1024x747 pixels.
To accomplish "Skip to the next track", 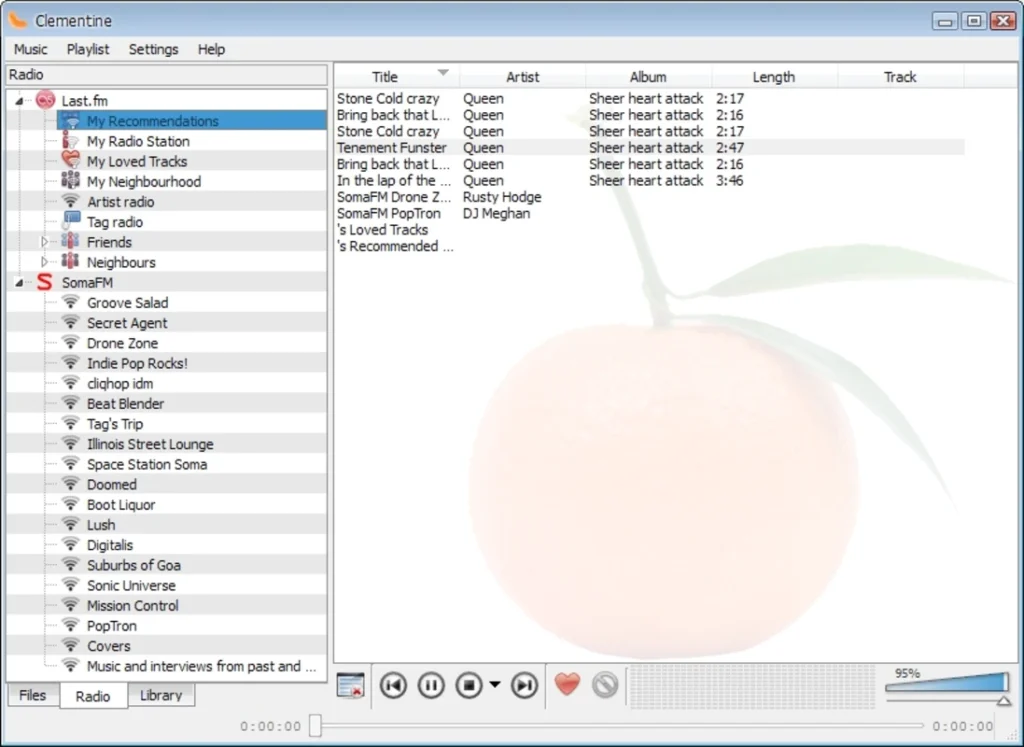I will (524, 685).
